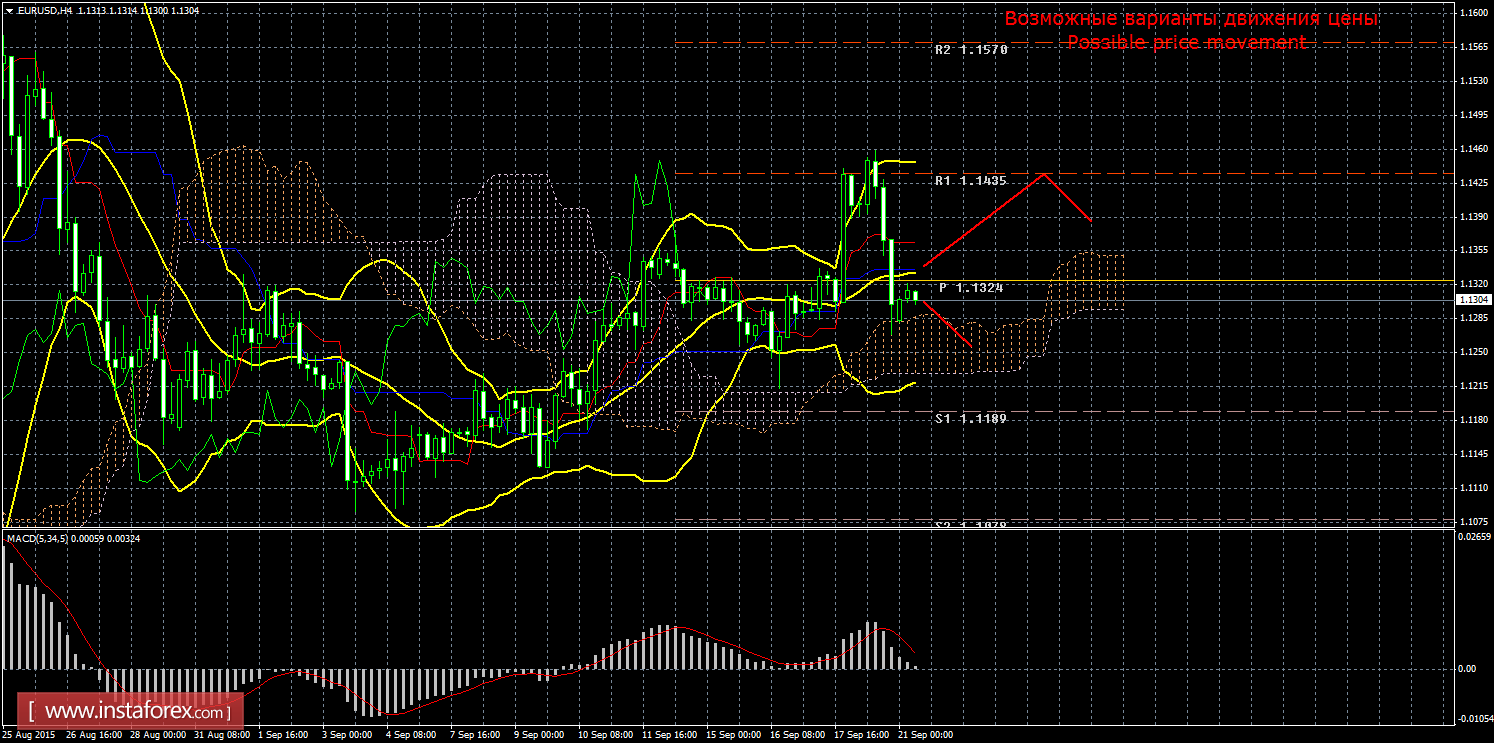Click the 1.1110 price scale value

pyautogui.click(x=1473, y=487)
